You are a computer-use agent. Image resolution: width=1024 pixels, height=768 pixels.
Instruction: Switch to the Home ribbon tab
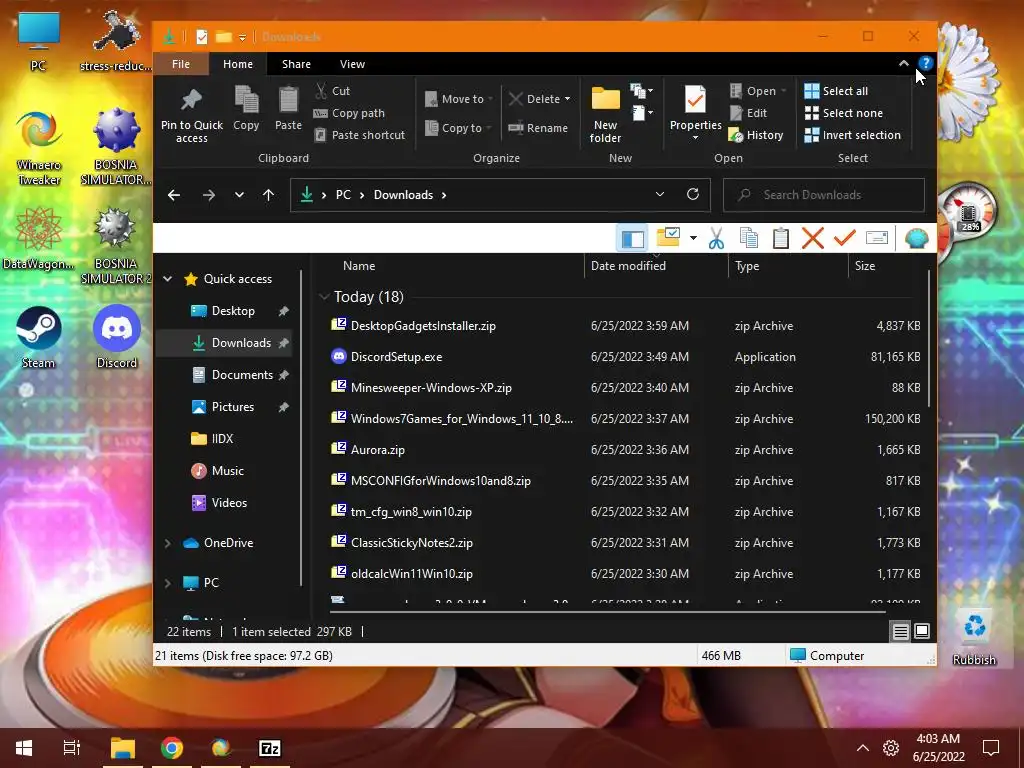238,64
